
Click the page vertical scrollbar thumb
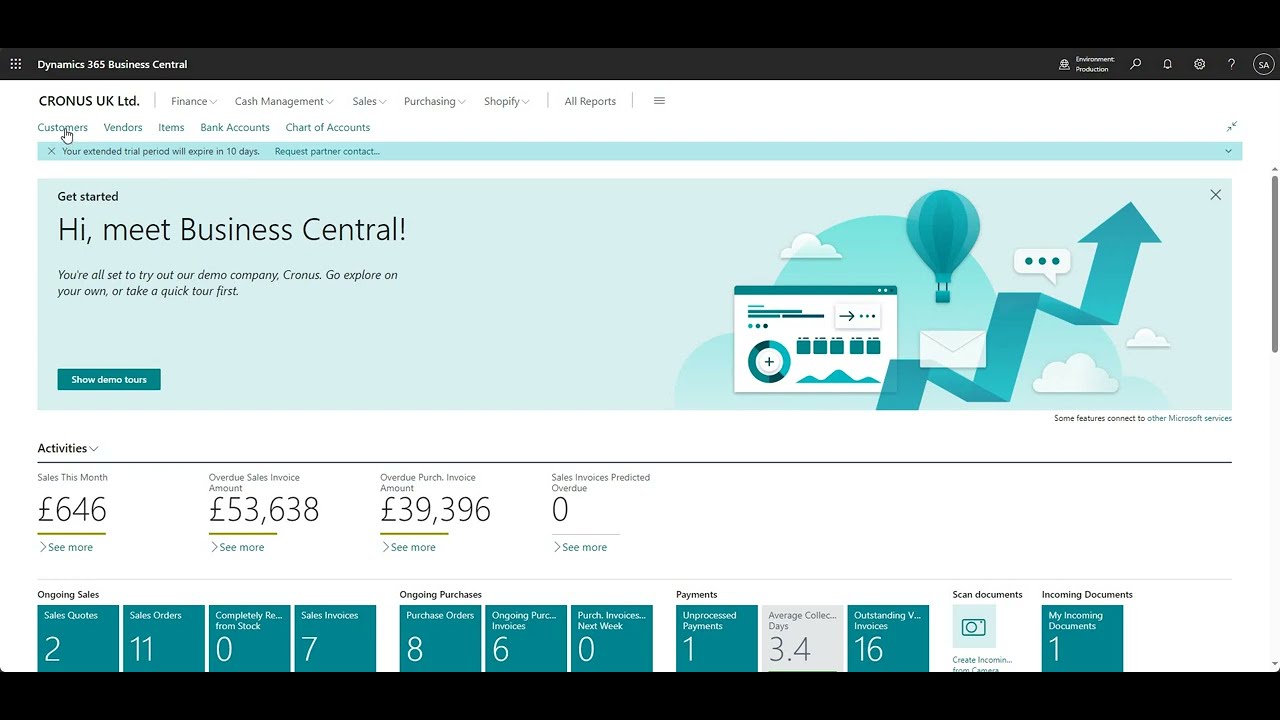1275,263
